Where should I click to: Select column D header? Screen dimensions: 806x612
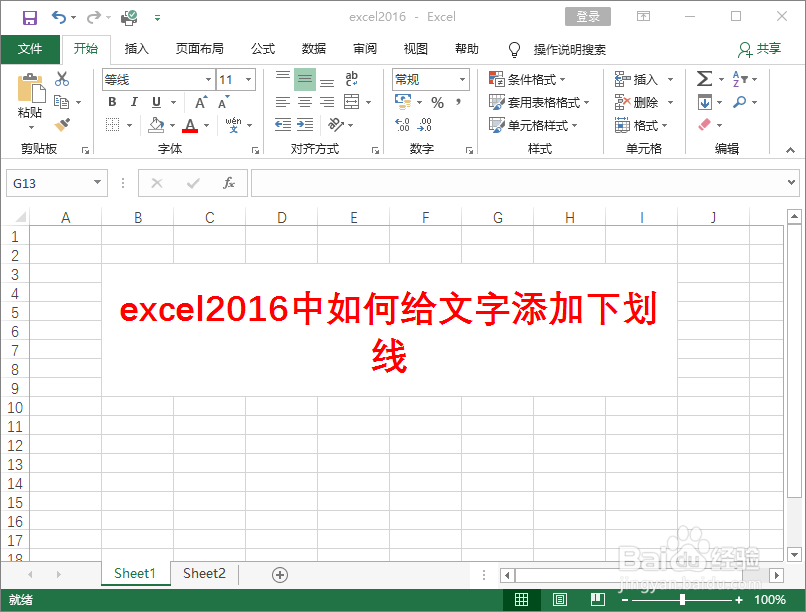point(282,217)
